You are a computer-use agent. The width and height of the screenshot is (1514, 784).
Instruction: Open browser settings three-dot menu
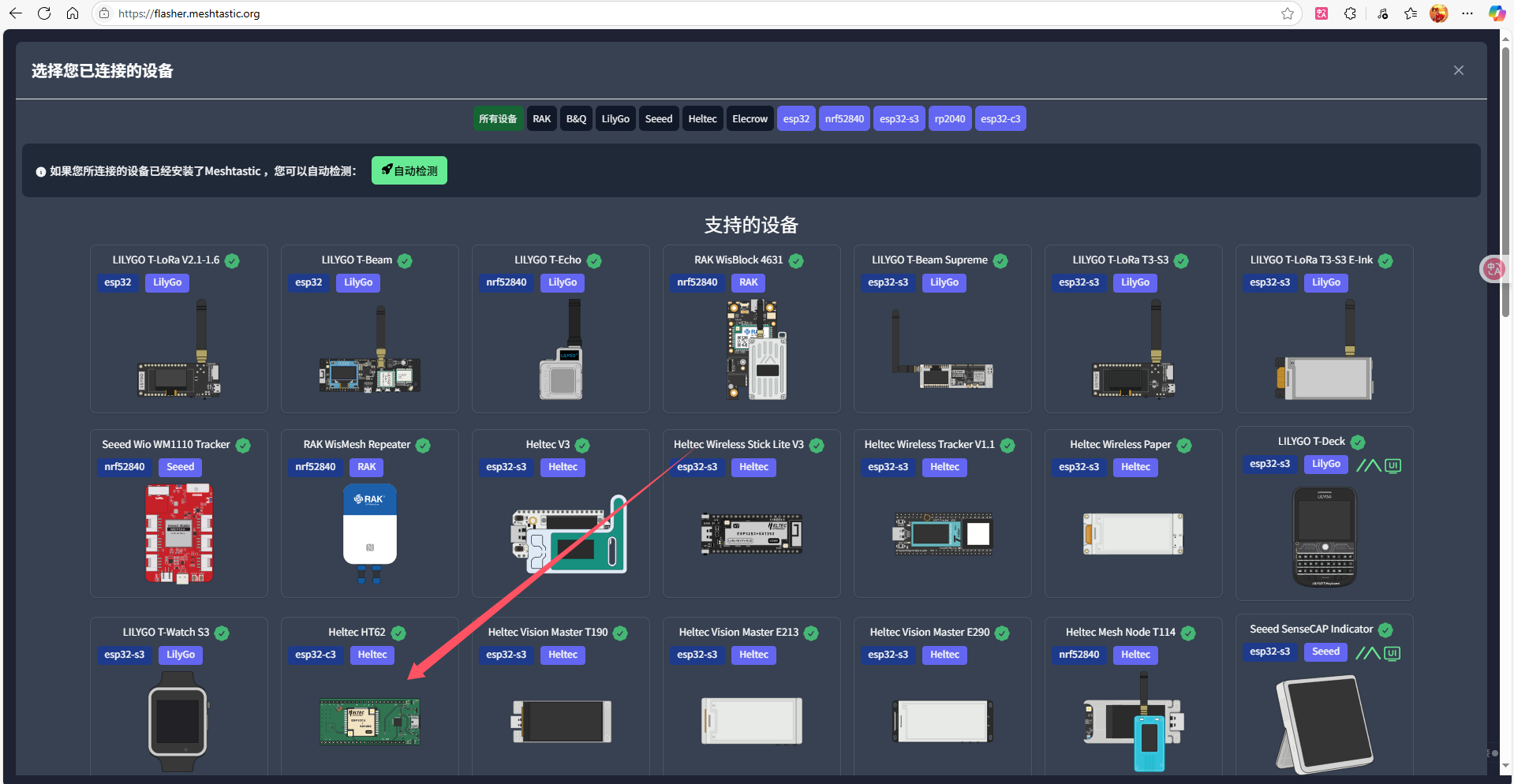1467,13
